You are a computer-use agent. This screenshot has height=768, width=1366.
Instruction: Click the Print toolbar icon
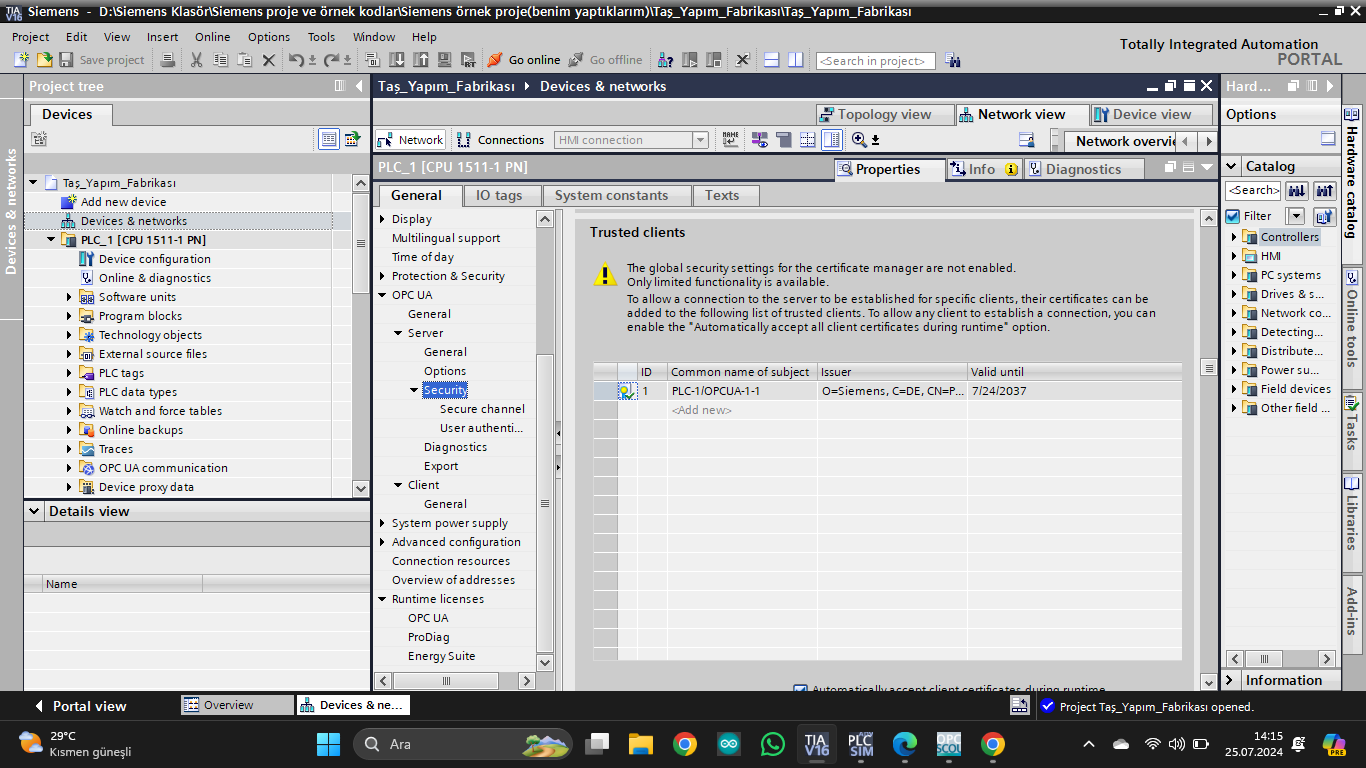[x=168, y=60]
